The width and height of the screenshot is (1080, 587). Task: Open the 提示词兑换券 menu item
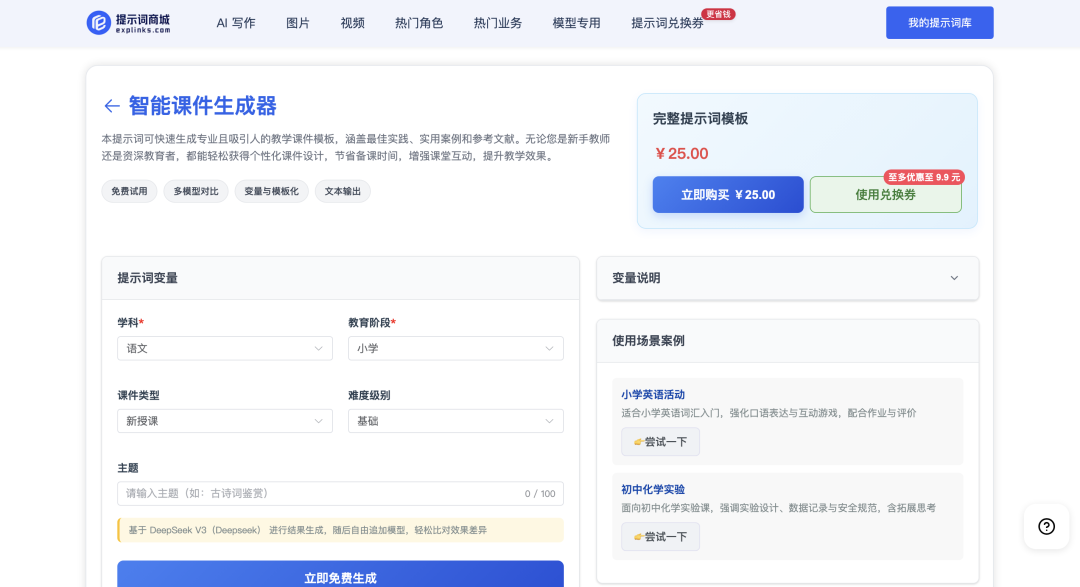(667, 23)
